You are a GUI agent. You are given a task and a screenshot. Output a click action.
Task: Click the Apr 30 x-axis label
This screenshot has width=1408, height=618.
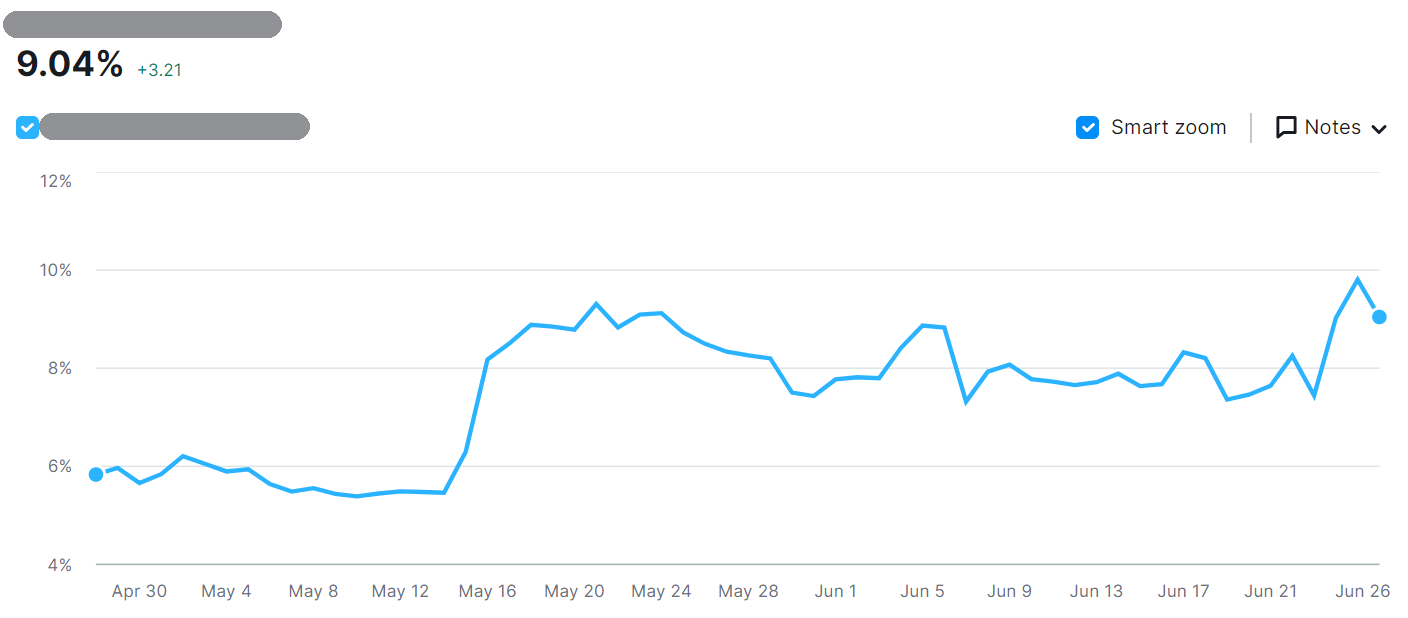pos(139,591)
